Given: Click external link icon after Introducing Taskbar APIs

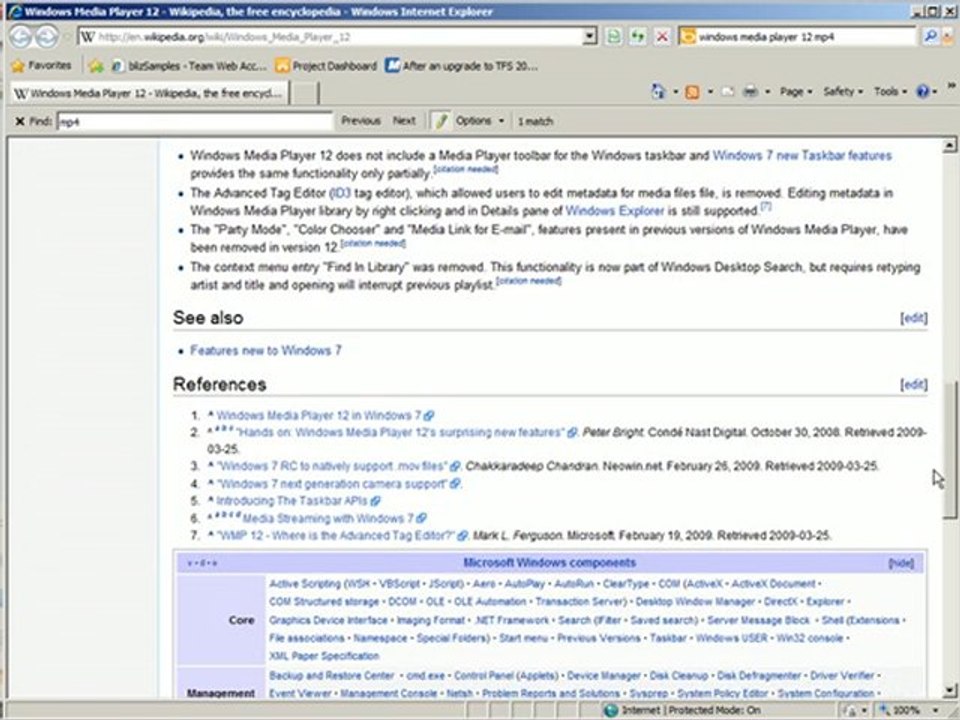Looking at the screenshot, I should pos(375,501).
